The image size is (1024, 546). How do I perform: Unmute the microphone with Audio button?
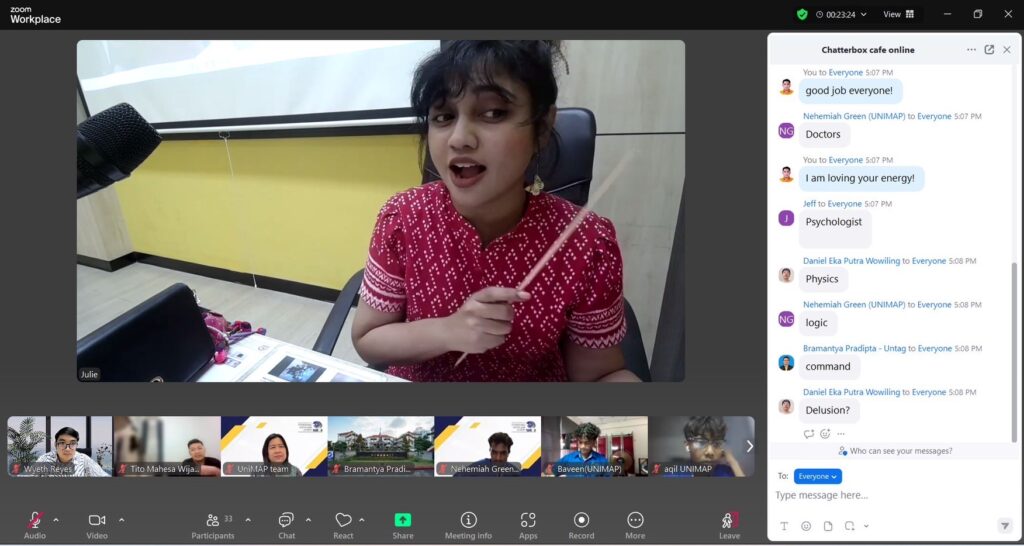tap(35, 525)
